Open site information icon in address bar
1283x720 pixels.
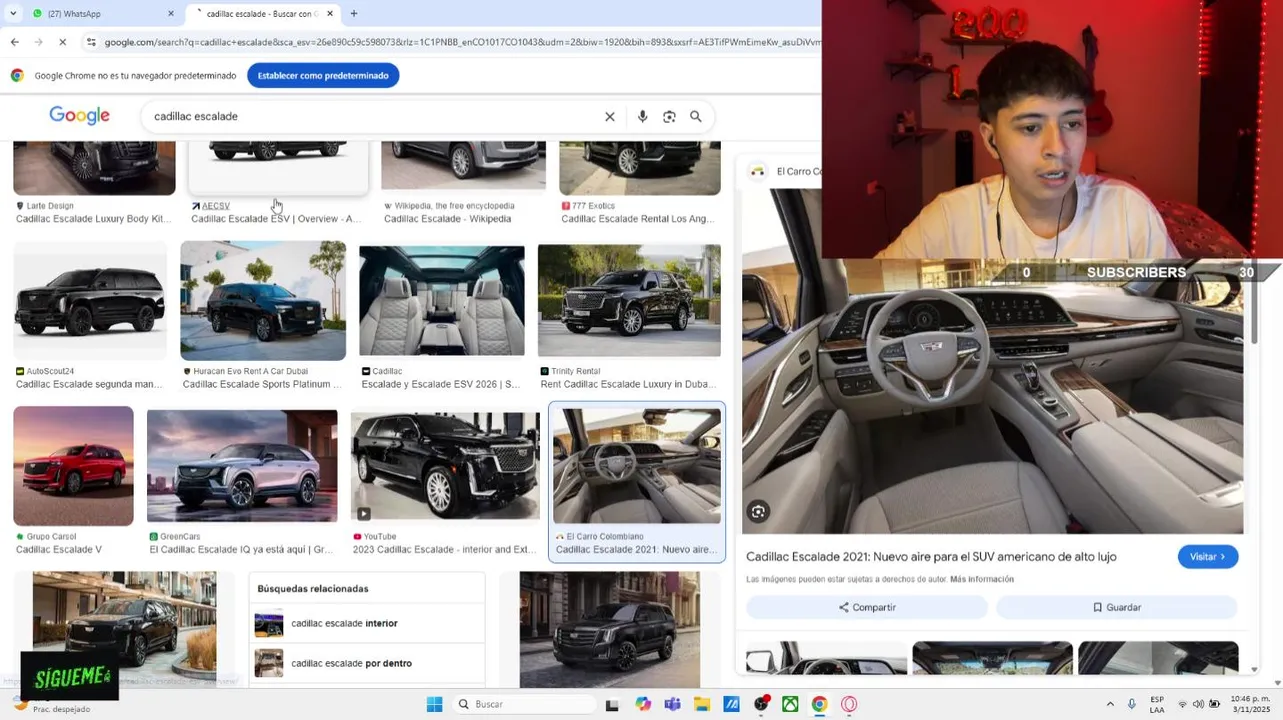pyautogui.click(x=91, y=42)
